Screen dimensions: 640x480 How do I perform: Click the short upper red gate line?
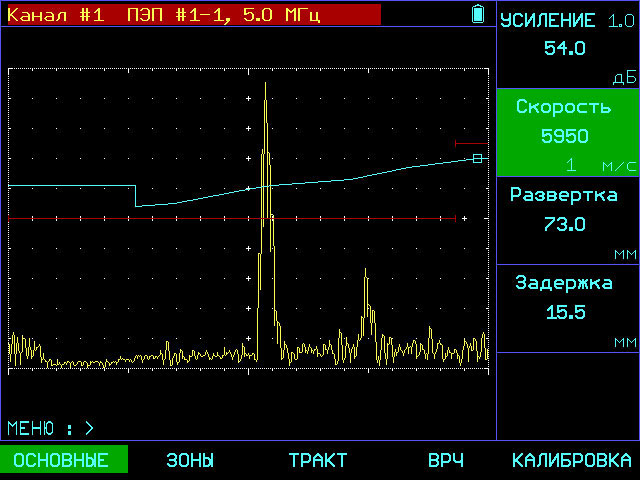click(471, 143)
